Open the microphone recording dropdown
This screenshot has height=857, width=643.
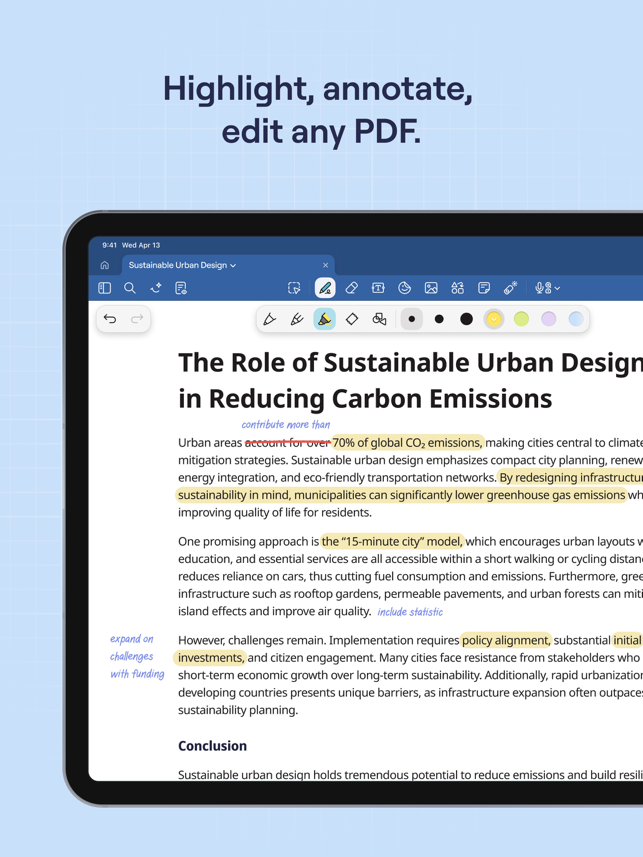coord(547,288)
